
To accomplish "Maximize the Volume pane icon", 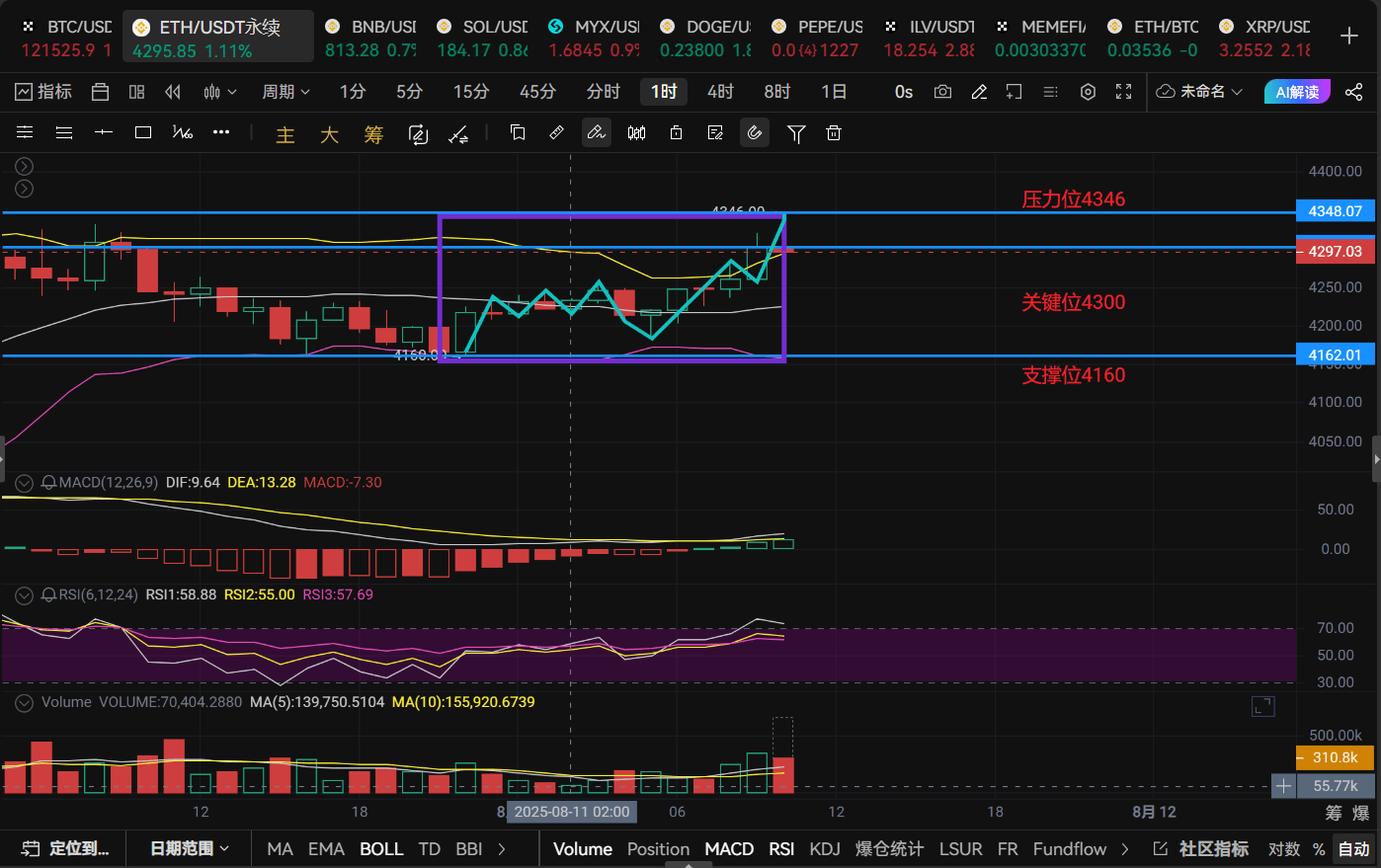I will coord(1262,706).
